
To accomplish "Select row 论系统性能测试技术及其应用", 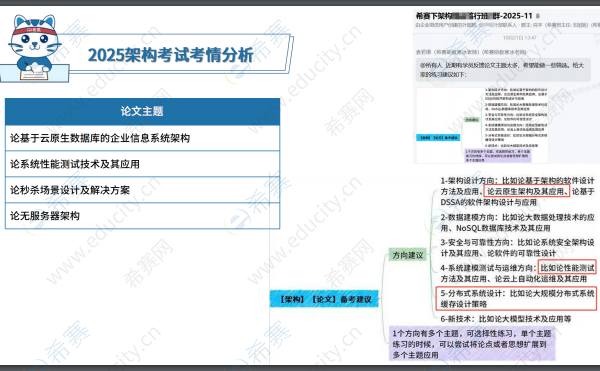I will (142, 164).
